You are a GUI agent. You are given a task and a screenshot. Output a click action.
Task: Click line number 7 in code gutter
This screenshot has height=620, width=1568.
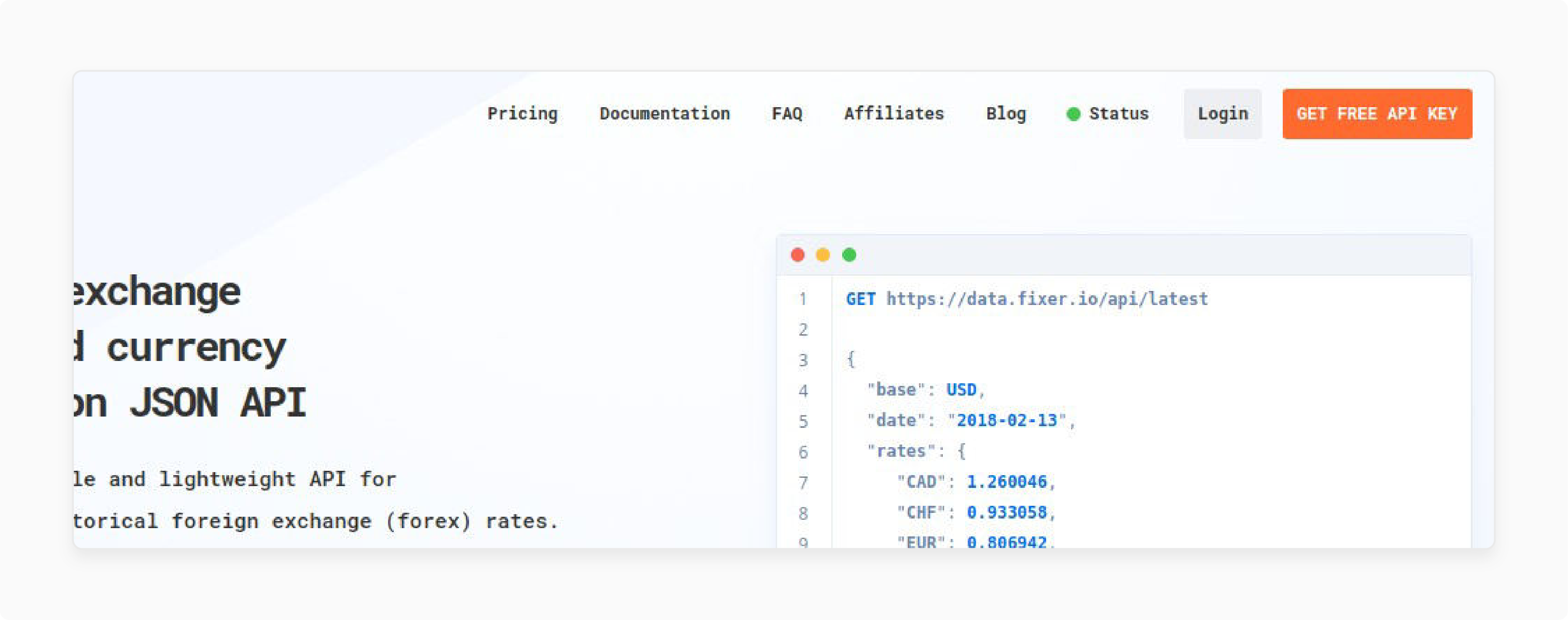coord(804,483)
